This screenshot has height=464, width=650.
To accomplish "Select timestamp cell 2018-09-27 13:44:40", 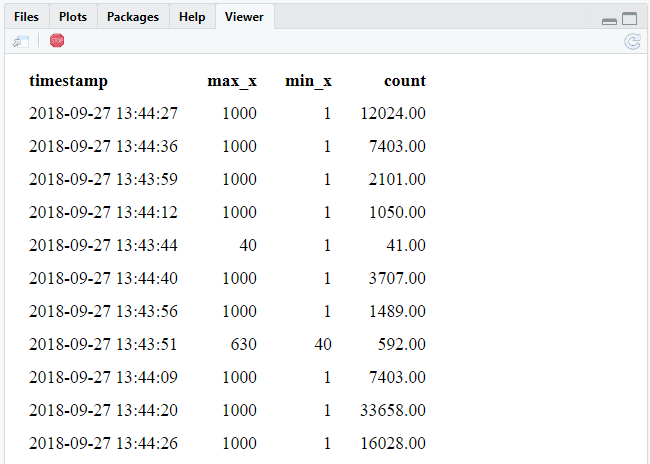I will coord(103,278).
